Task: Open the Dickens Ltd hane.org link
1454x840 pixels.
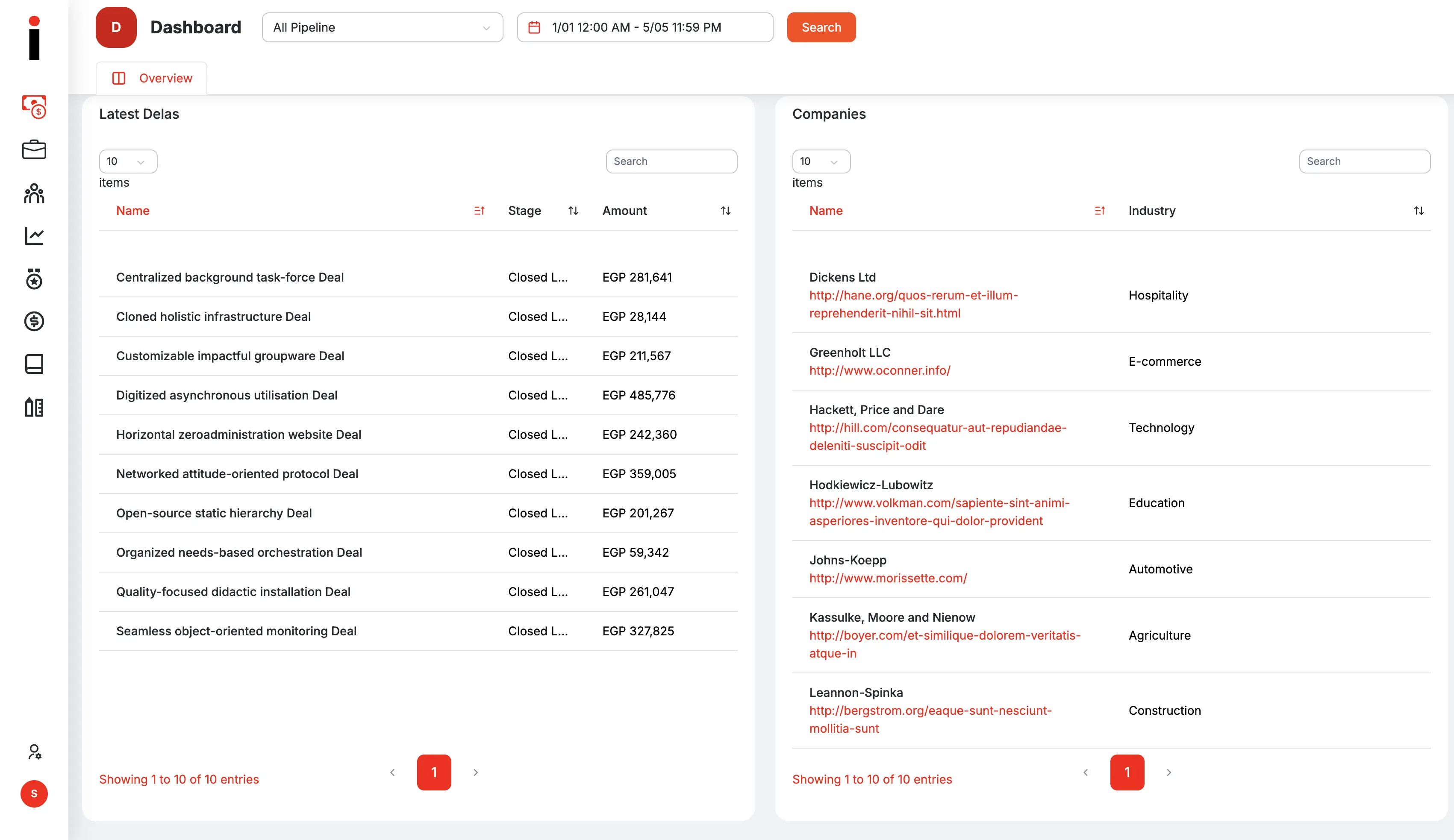Action: [913, 304]
